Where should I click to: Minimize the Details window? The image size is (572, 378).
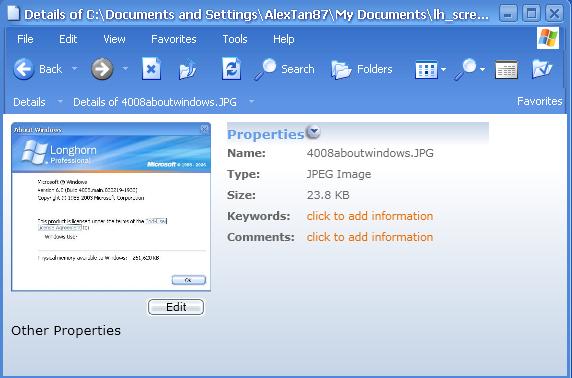(x=508, y=14)
